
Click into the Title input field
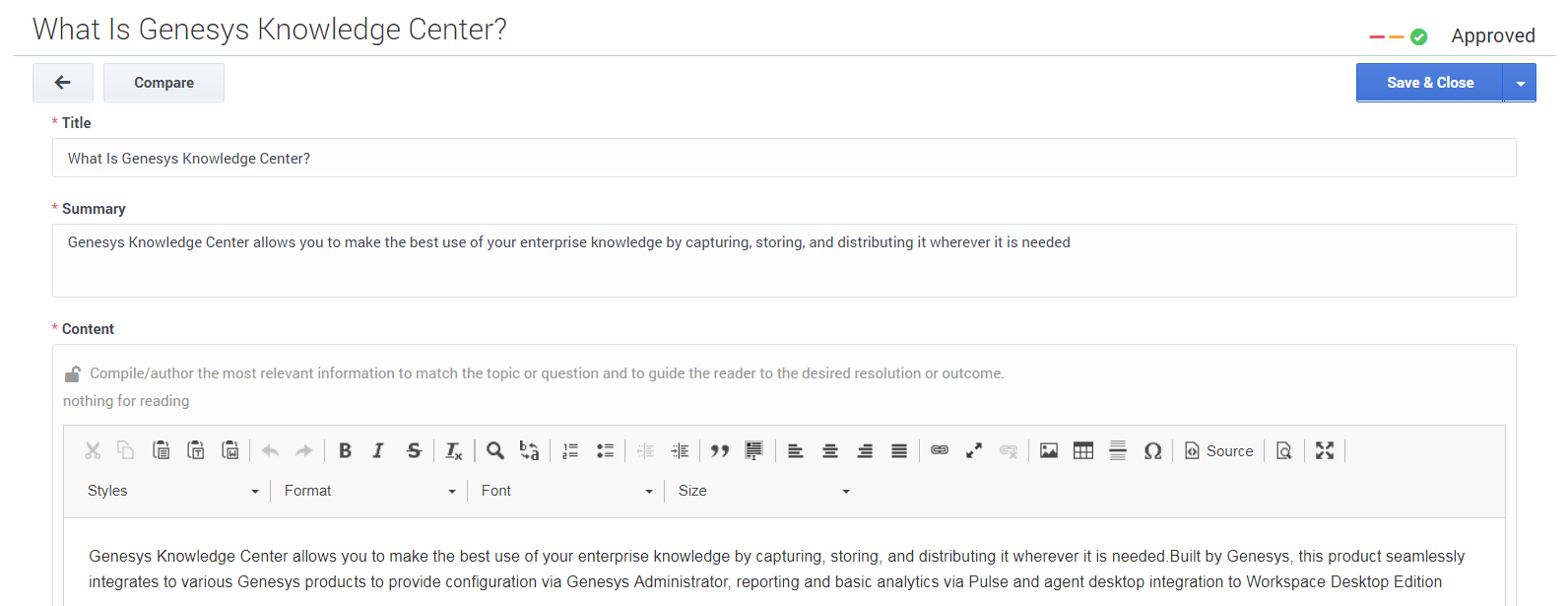783,158
